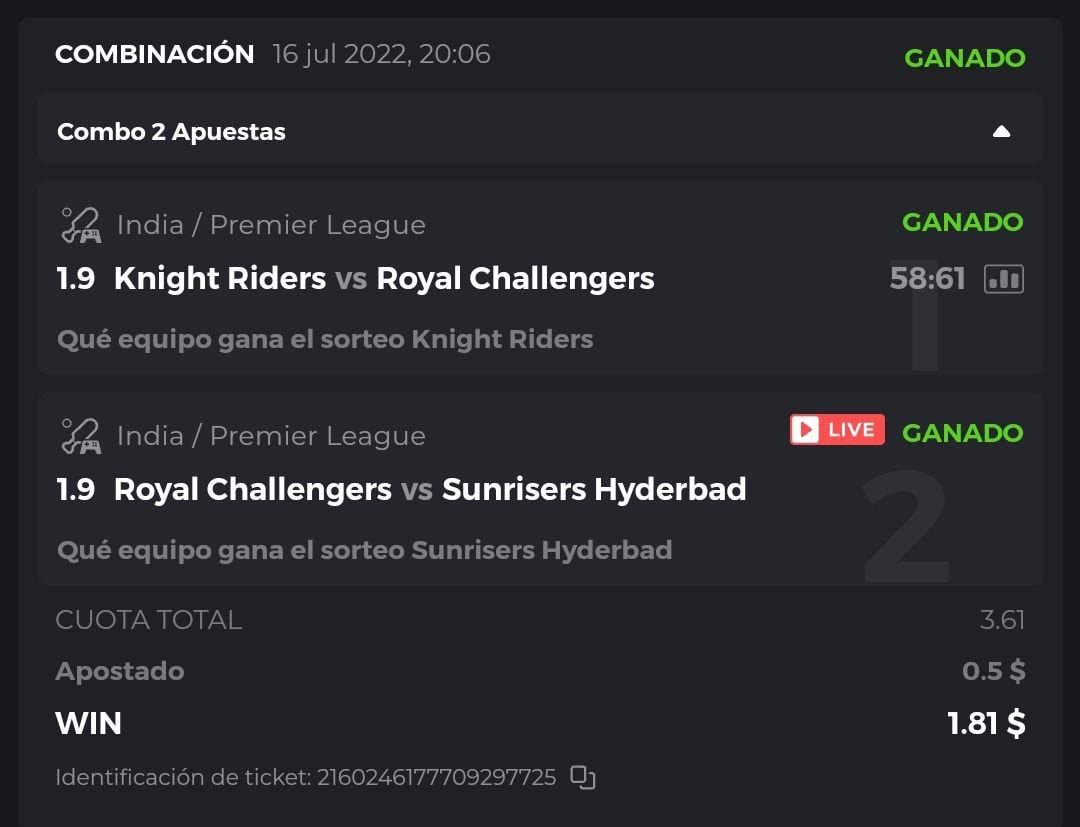Click the WIN amount 1.81 $
The image size is (1080, 827).
986,723
